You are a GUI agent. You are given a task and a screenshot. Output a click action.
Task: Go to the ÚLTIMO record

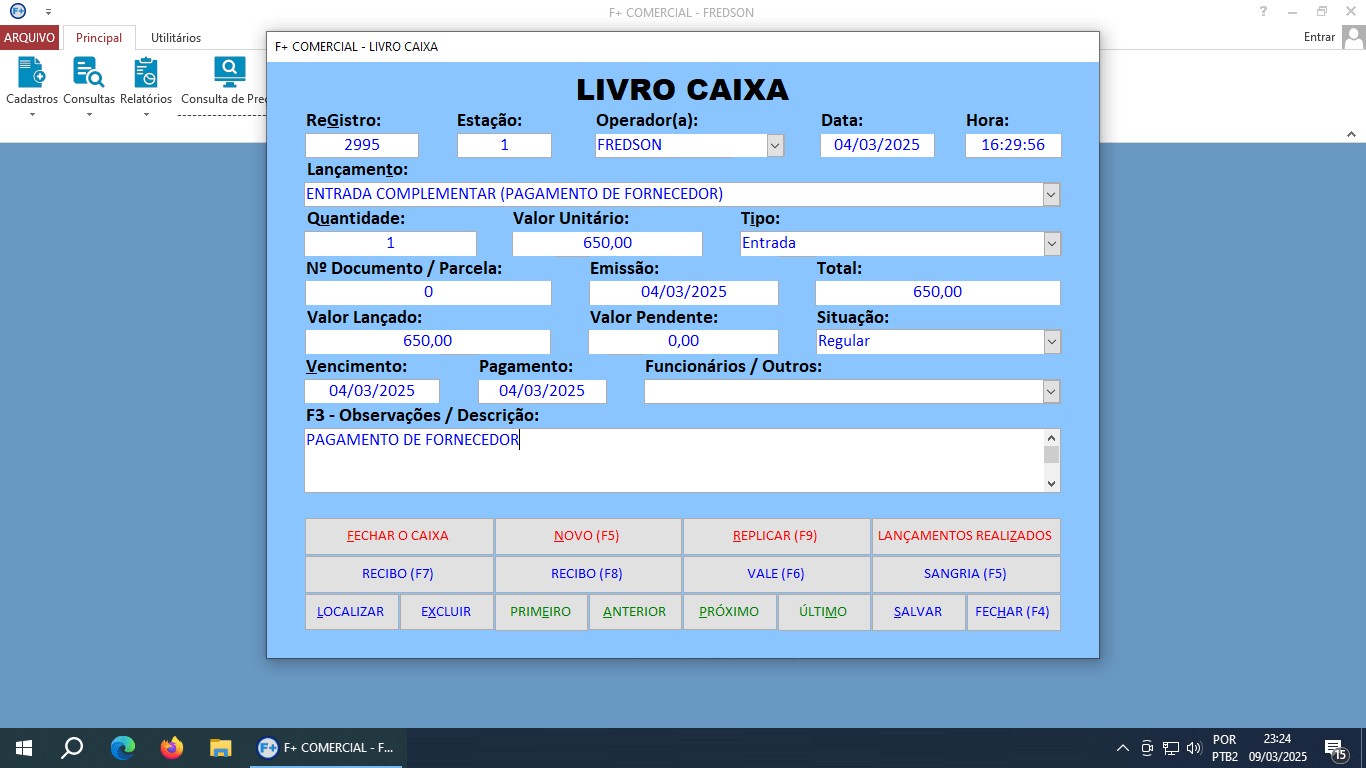[824, 612]
